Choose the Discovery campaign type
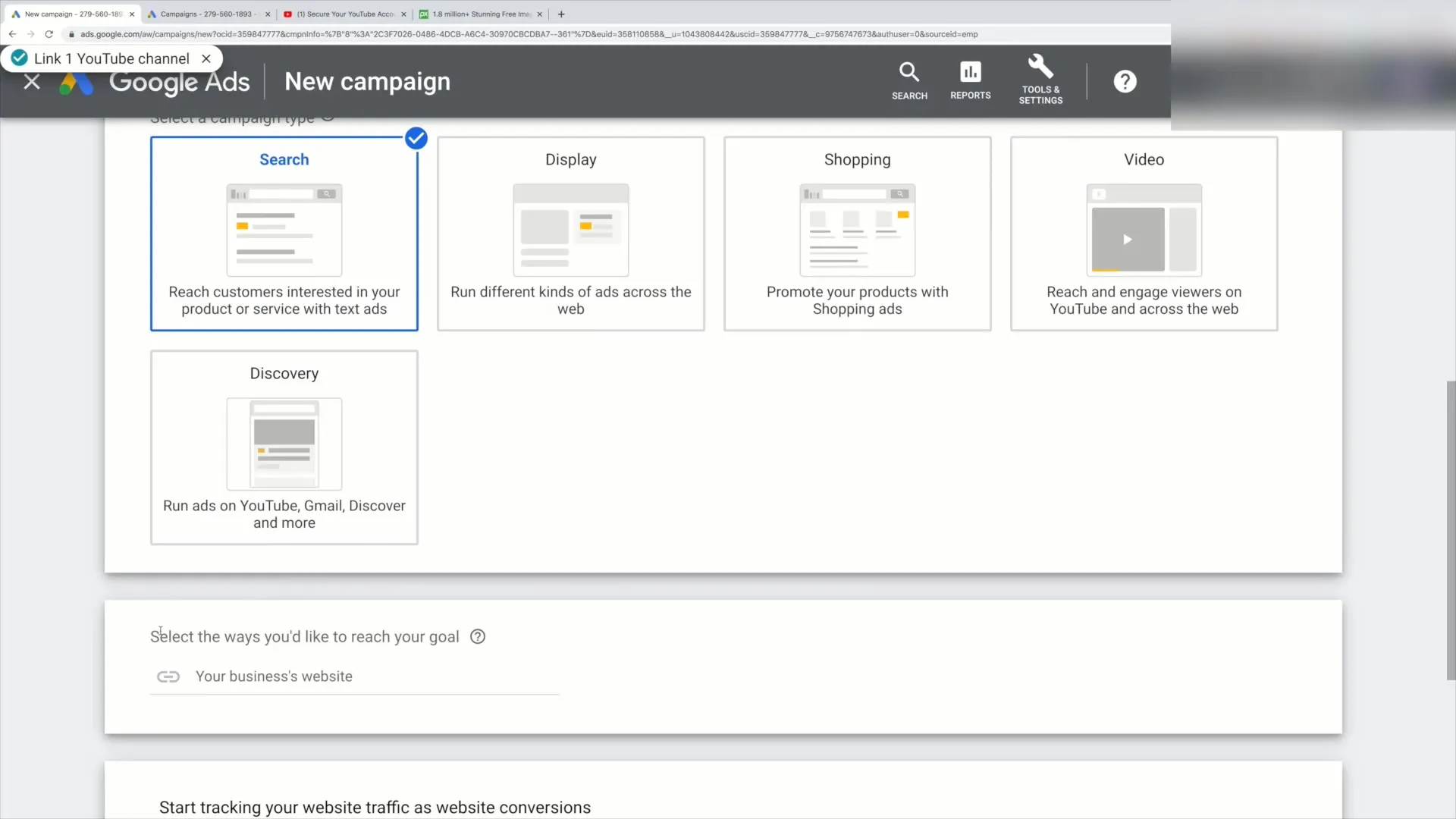Screen dimensions: 1456x819 coord(284,447)
